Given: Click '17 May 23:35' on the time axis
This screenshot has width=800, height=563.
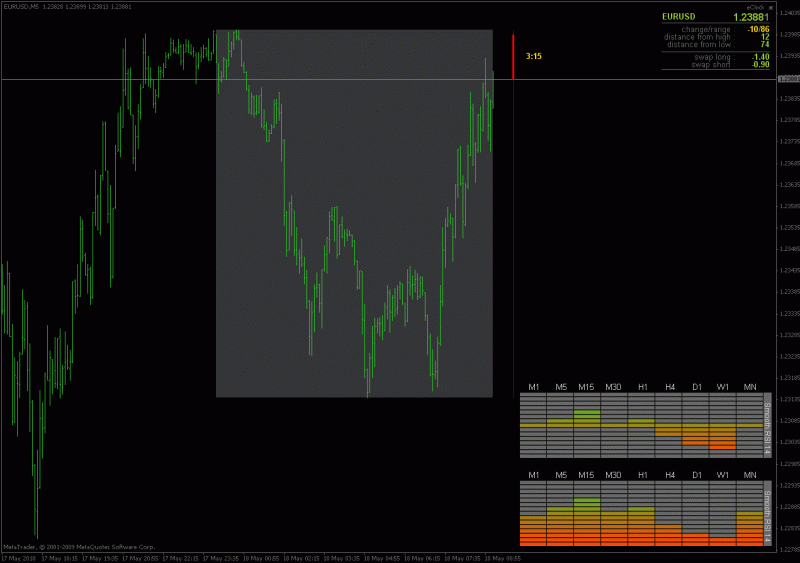Looking at the screenshot, I should pos(220,558).
